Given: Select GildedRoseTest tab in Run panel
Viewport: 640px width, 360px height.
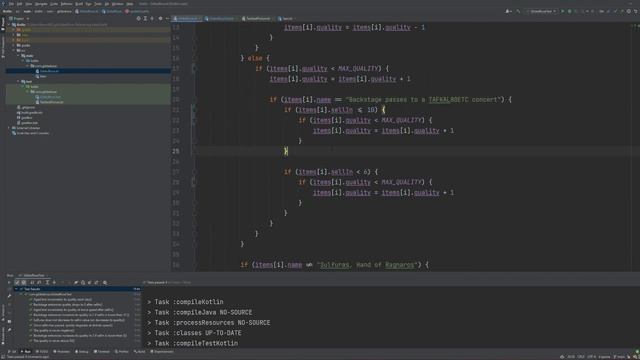Looking at the screenshot, I should tap(33, 276).
